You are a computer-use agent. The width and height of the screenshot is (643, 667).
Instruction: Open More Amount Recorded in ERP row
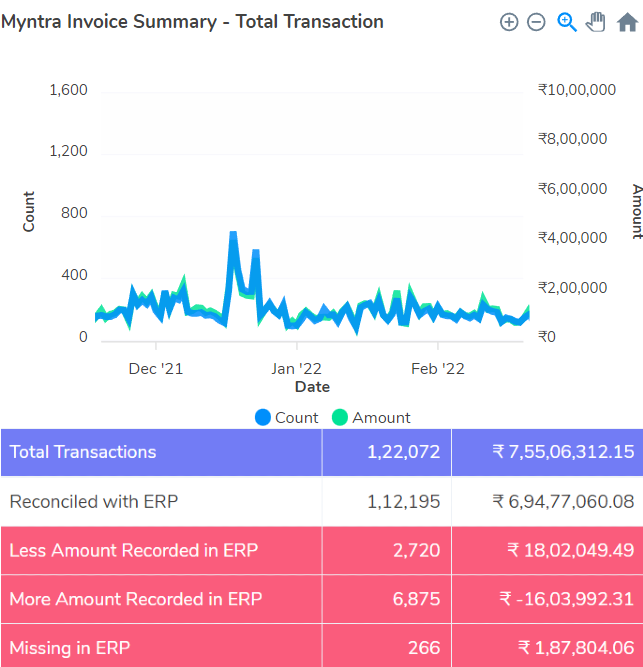(322, 599)
